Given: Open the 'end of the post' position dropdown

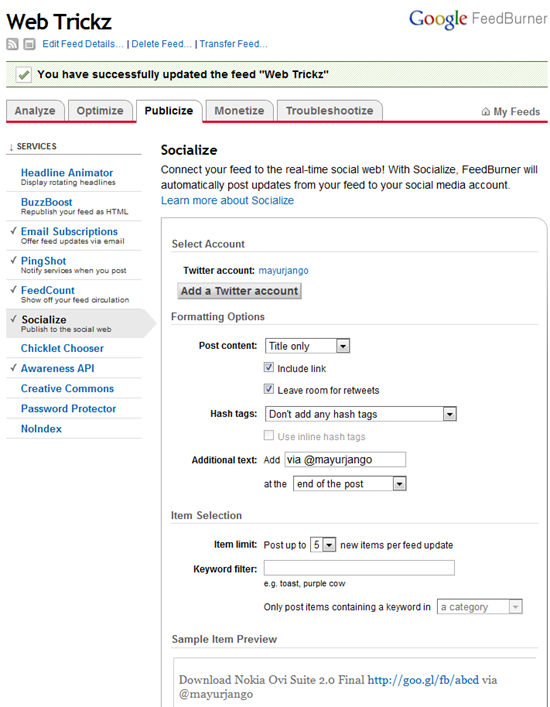Looking at the screenshot, I should (349, 484).
